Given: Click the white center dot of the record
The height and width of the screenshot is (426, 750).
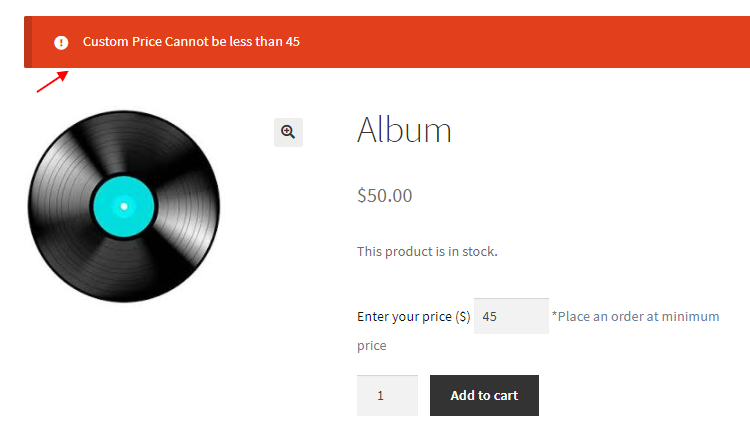Looking at the screenshot, I should click(x=124, y=207).
